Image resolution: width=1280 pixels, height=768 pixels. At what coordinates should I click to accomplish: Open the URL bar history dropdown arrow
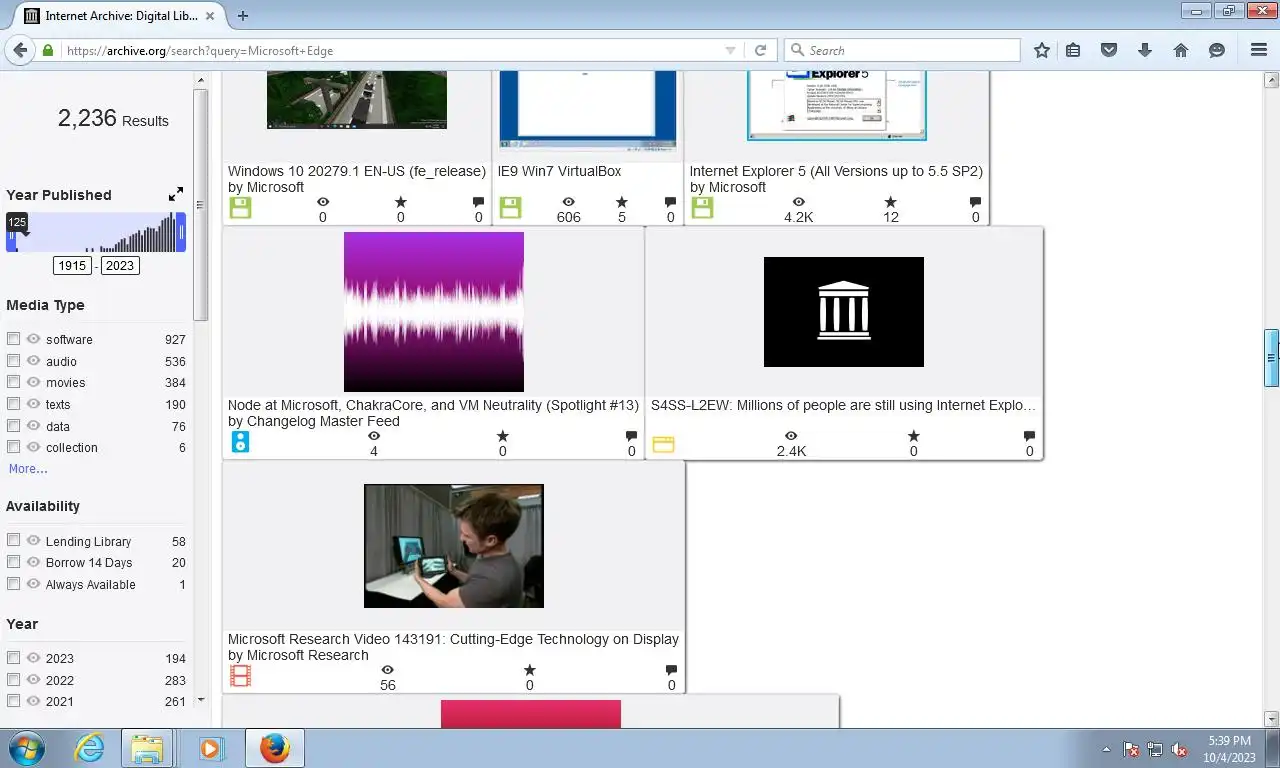coord(730,50)
